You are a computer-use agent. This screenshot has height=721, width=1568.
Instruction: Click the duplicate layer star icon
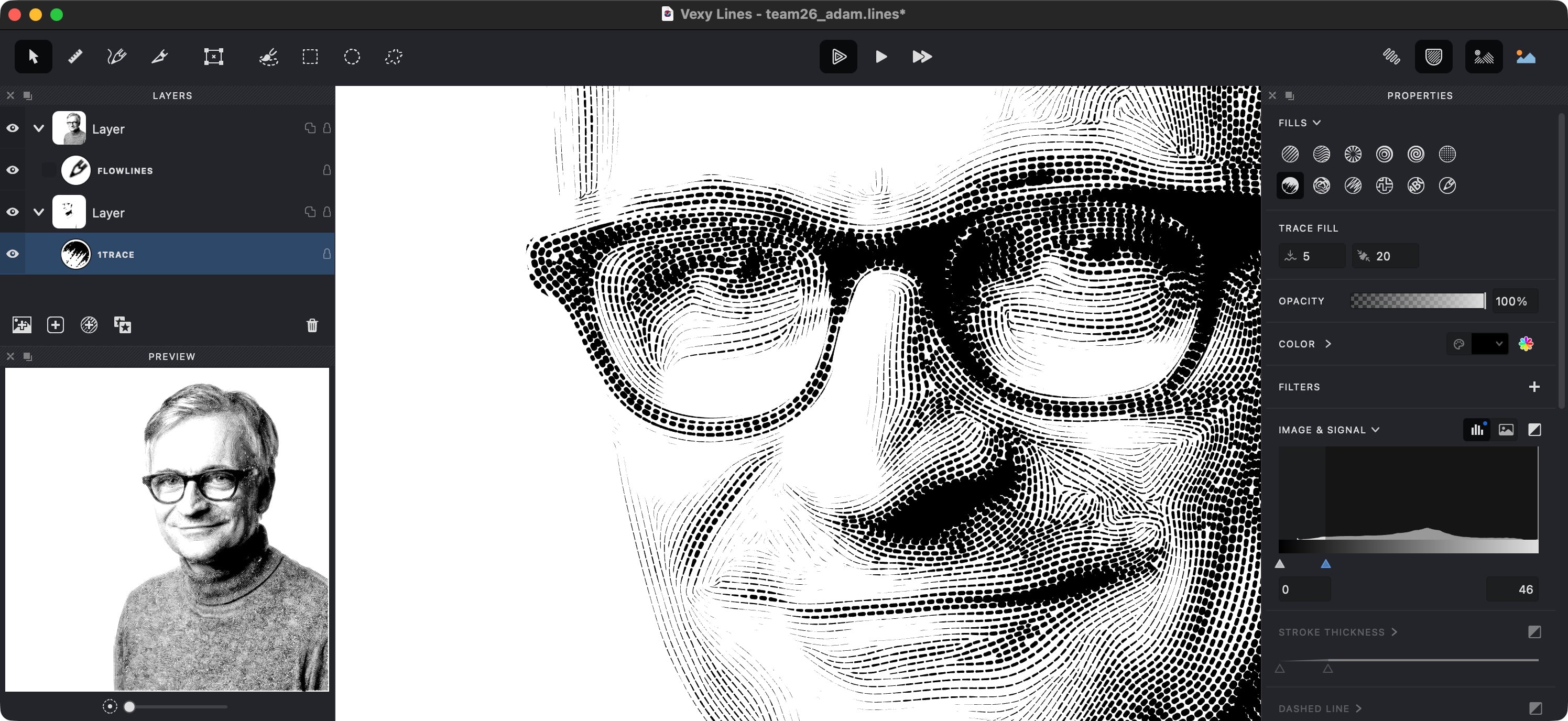click(x=122, y=325)
